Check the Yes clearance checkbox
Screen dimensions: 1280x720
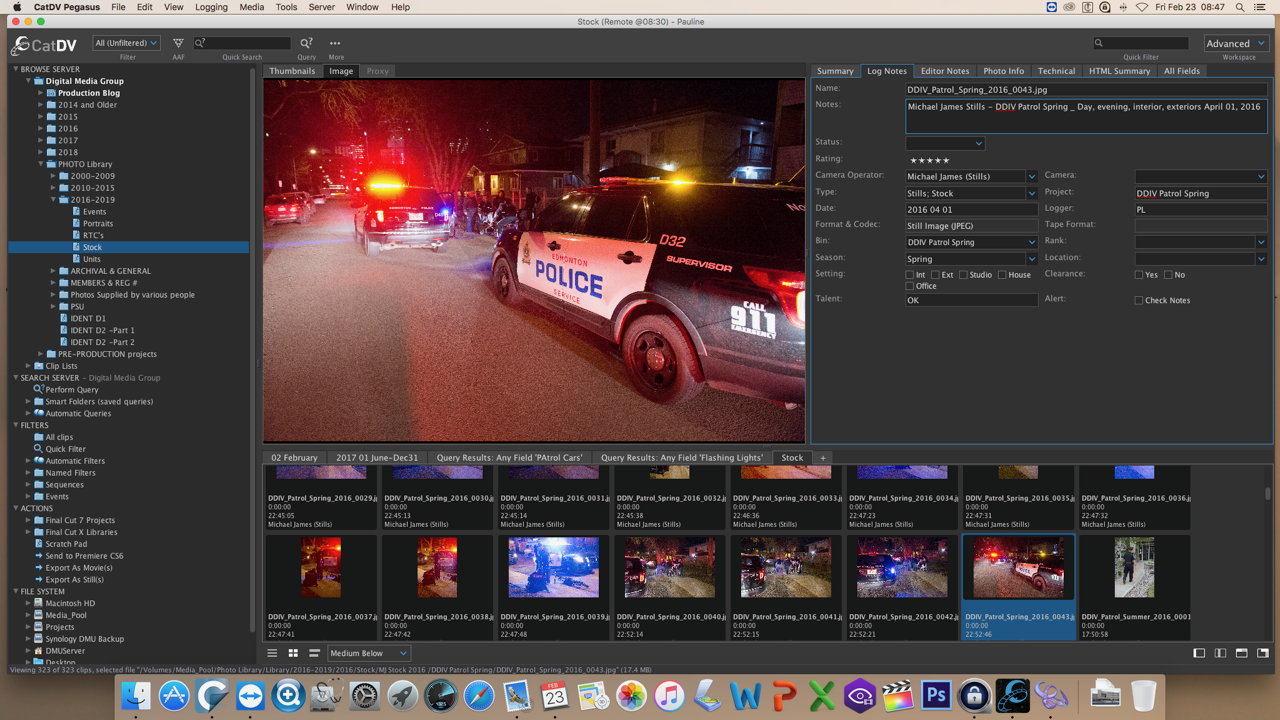point(1138,274)
